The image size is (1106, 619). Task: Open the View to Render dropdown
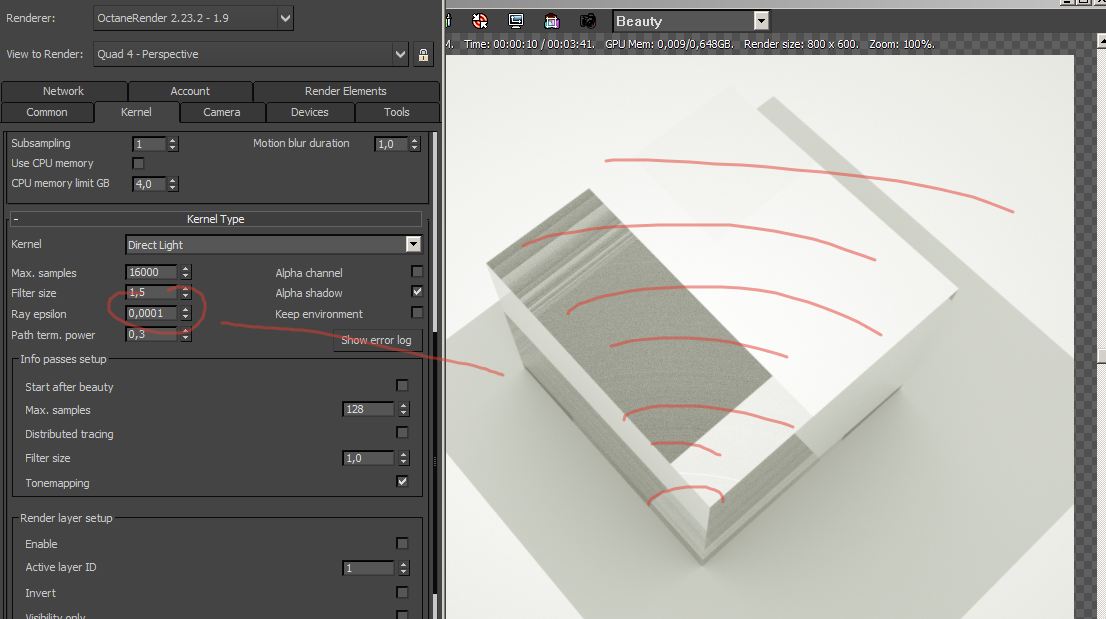400,54
